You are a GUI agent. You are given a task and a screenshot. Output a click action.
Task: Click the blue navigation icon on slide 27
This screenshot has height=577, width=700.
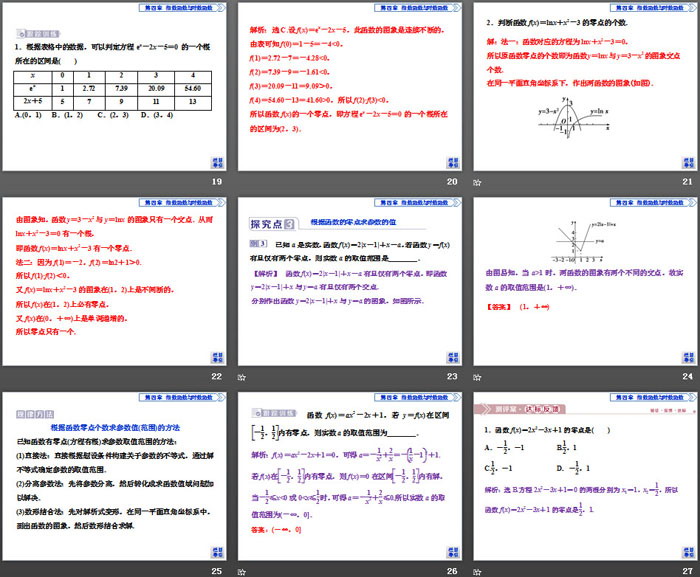point(688,552)
